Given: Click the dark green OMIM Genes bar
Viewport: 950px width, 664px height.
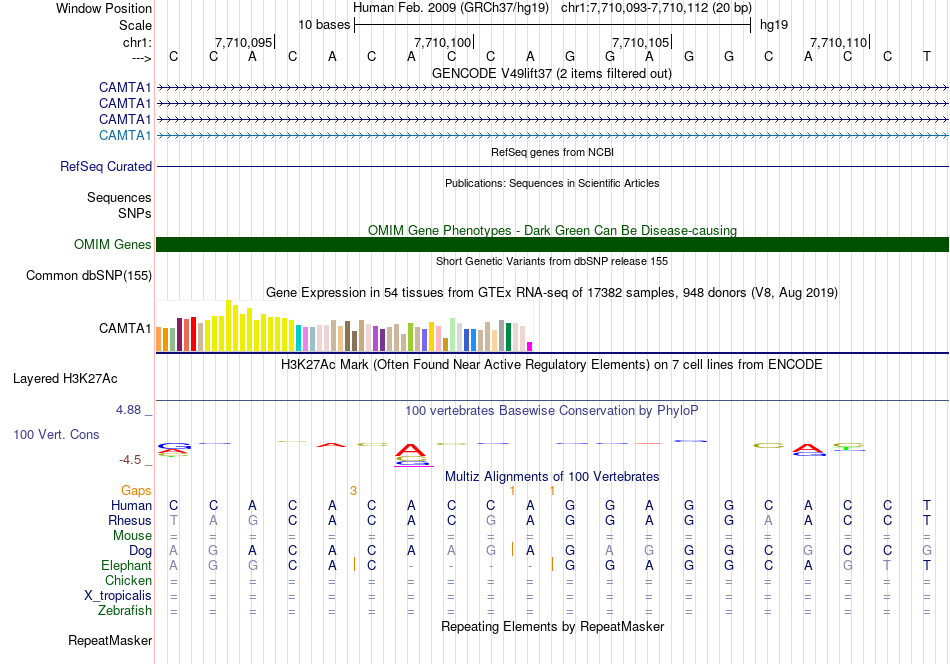Looking at the screenshot, I should [552, 244].
